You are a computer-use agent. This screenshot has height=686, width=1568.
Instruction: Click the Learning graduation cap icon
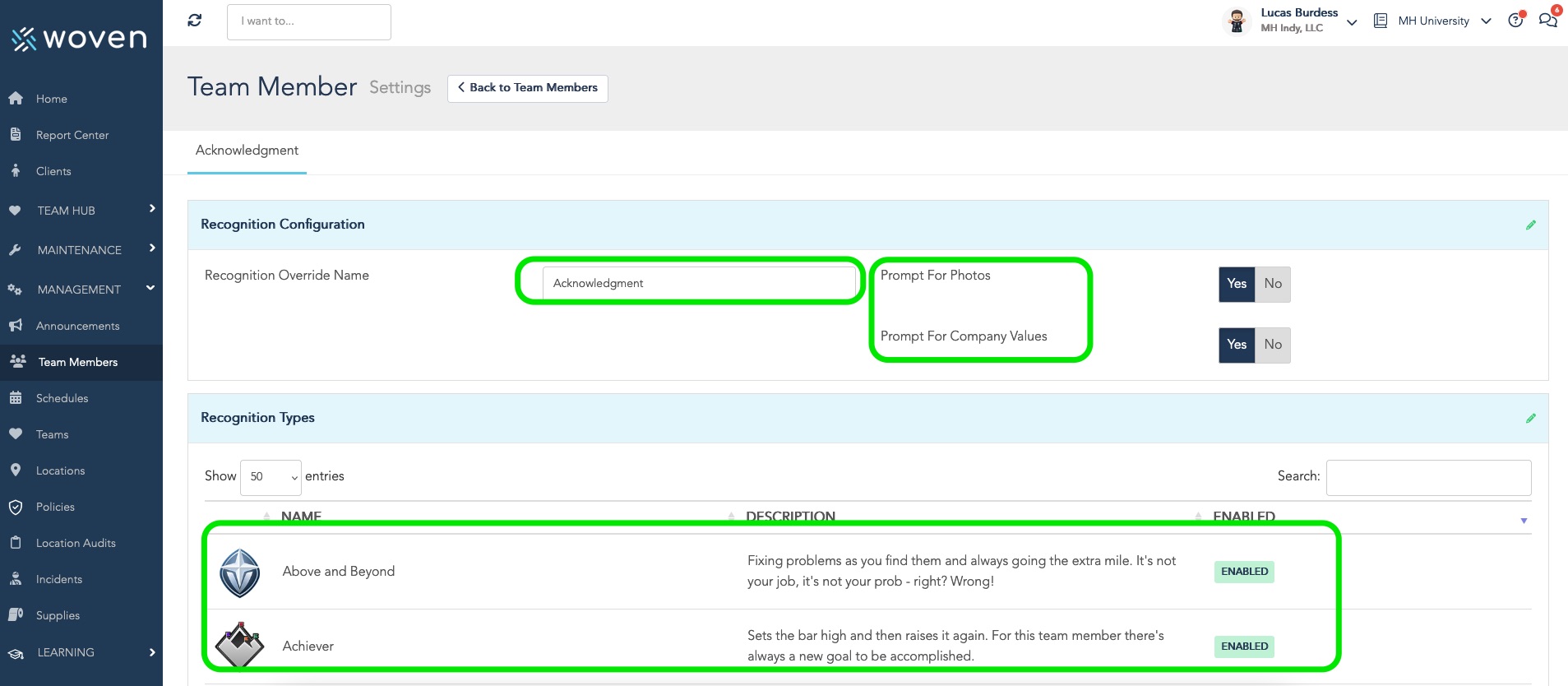(x=15, y=653)
